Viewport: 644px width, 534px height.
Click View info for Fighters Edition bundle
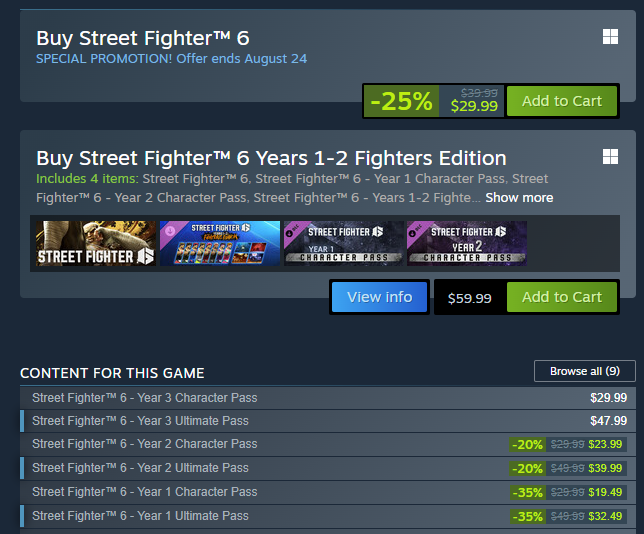pos(380,297)
